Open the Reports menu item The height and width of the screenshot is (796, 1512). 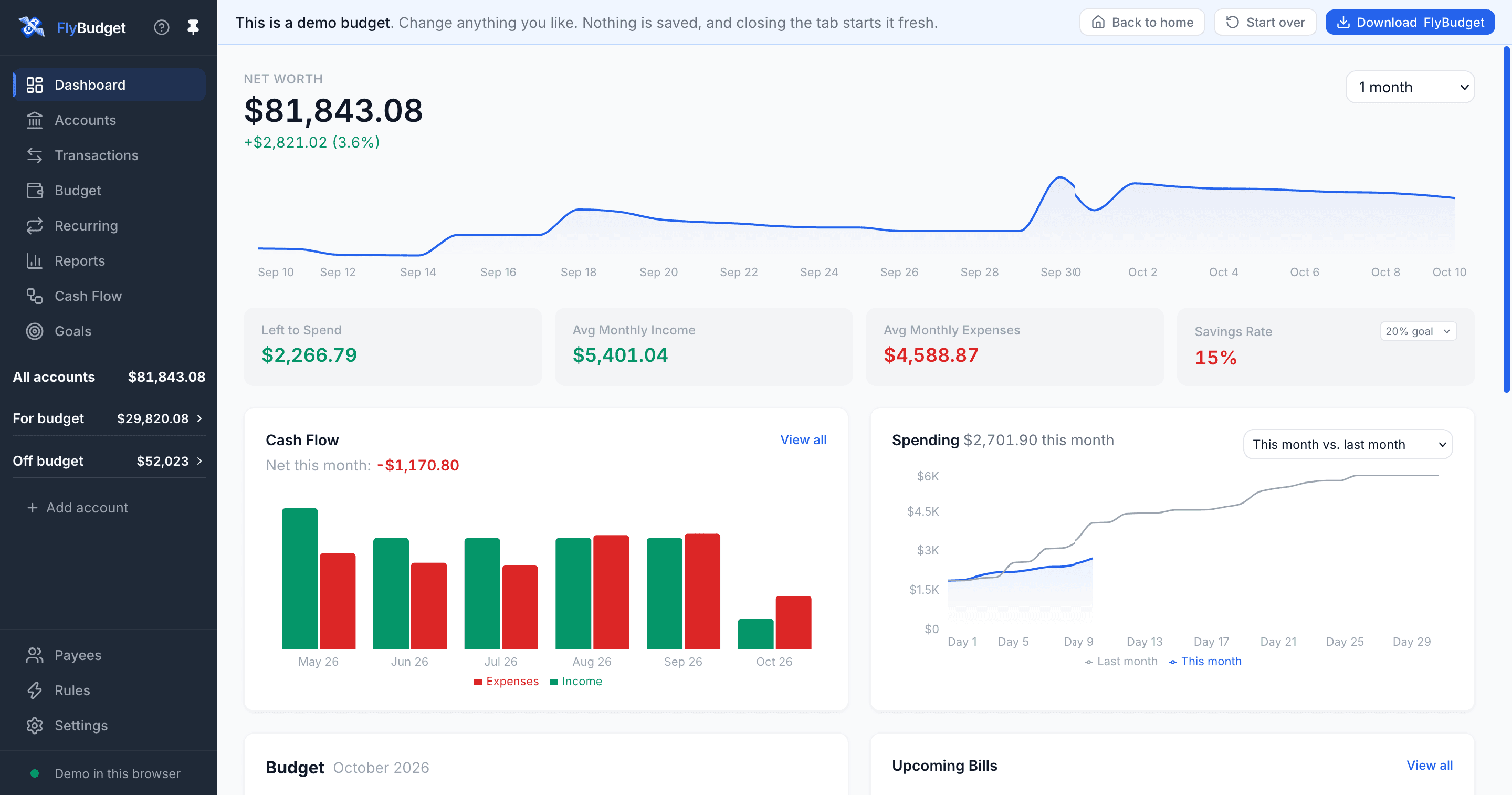109,261
